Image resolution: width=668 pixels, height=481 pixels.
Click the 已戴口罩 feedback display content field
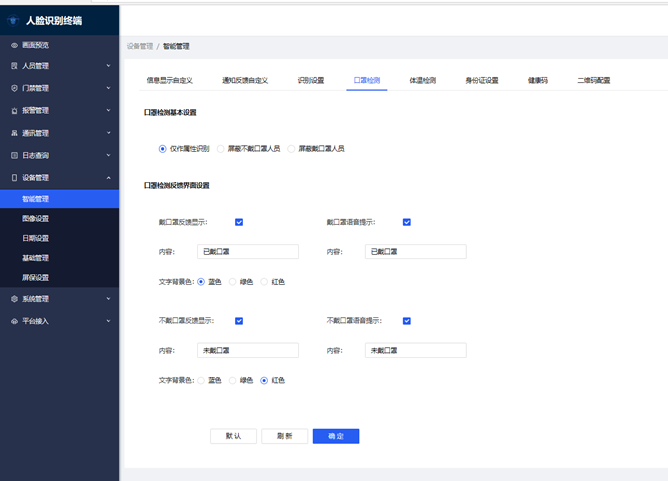click(247, 252)
